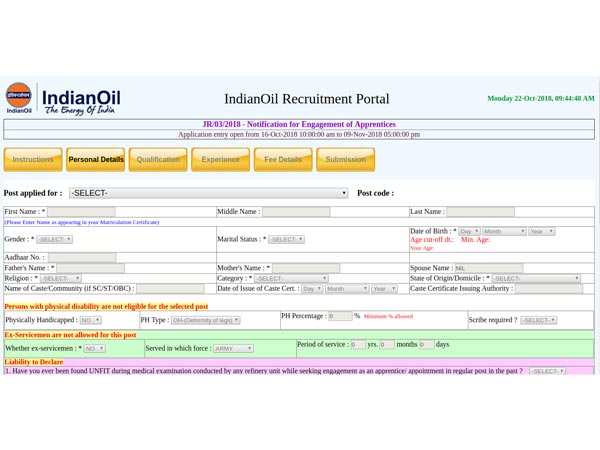Screen dimensions: 600x450
Task: Click the Aadhaar No. input field
Action: point(82,258)
